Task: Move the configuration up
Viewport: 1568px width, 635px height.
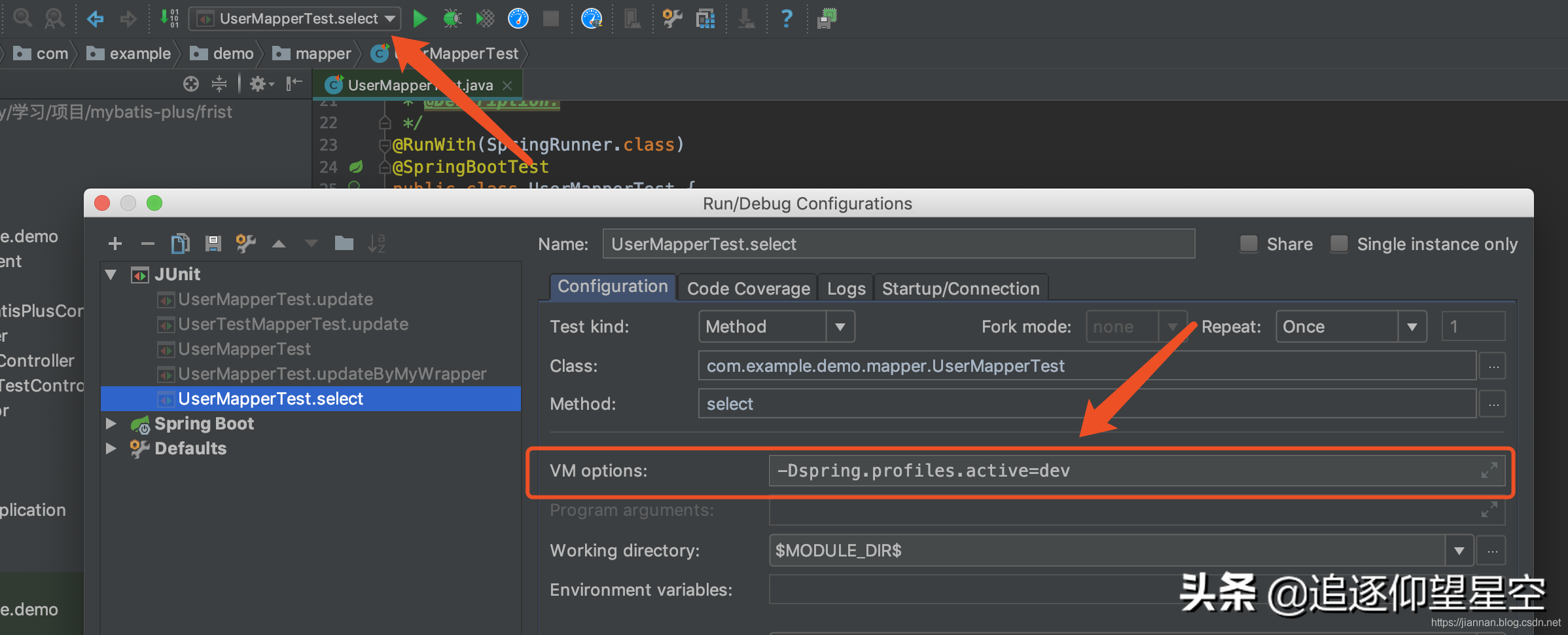Action: tap(279, 244)
